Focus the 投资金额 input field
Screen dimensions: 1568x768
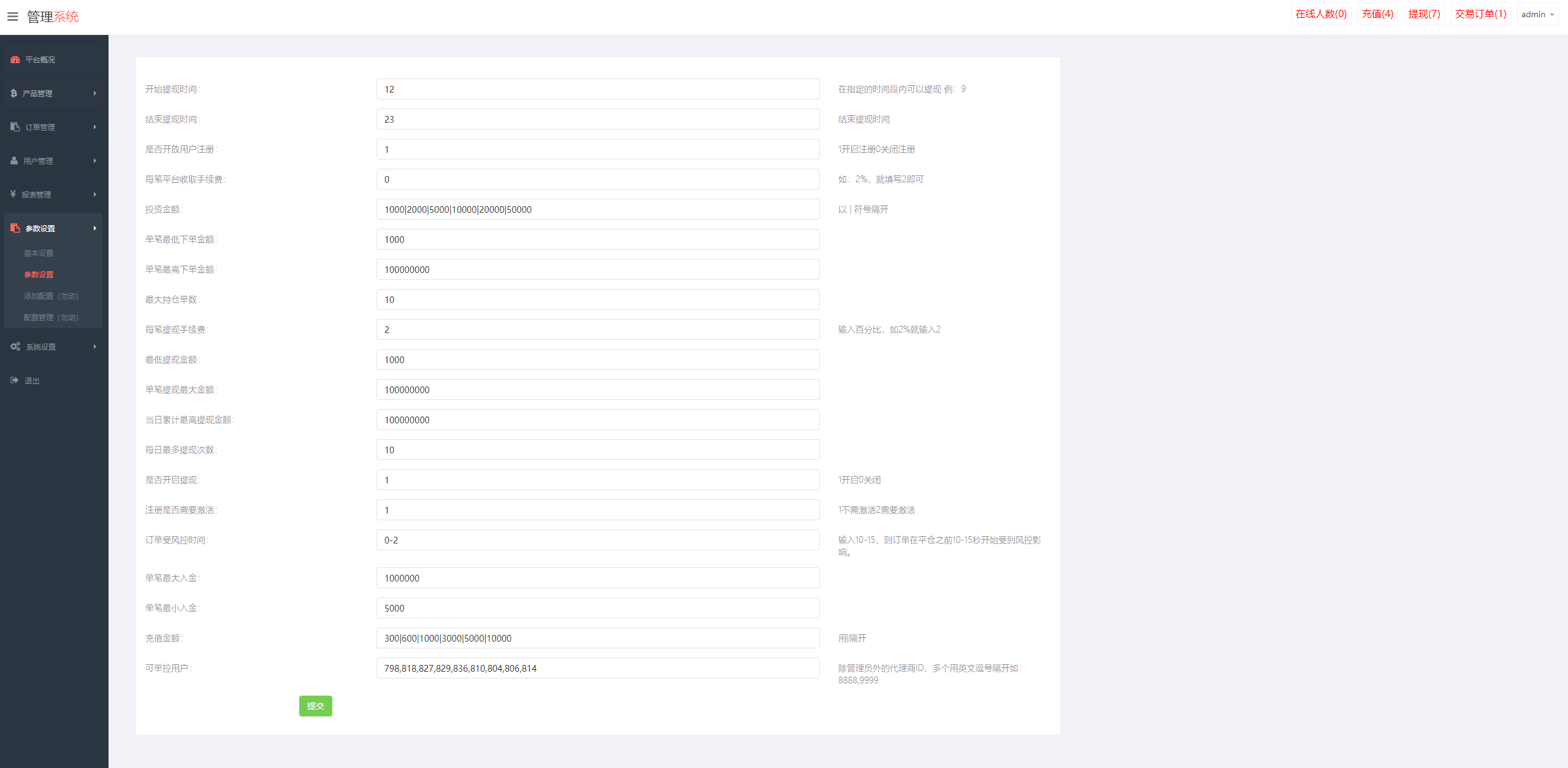[598, 209]
